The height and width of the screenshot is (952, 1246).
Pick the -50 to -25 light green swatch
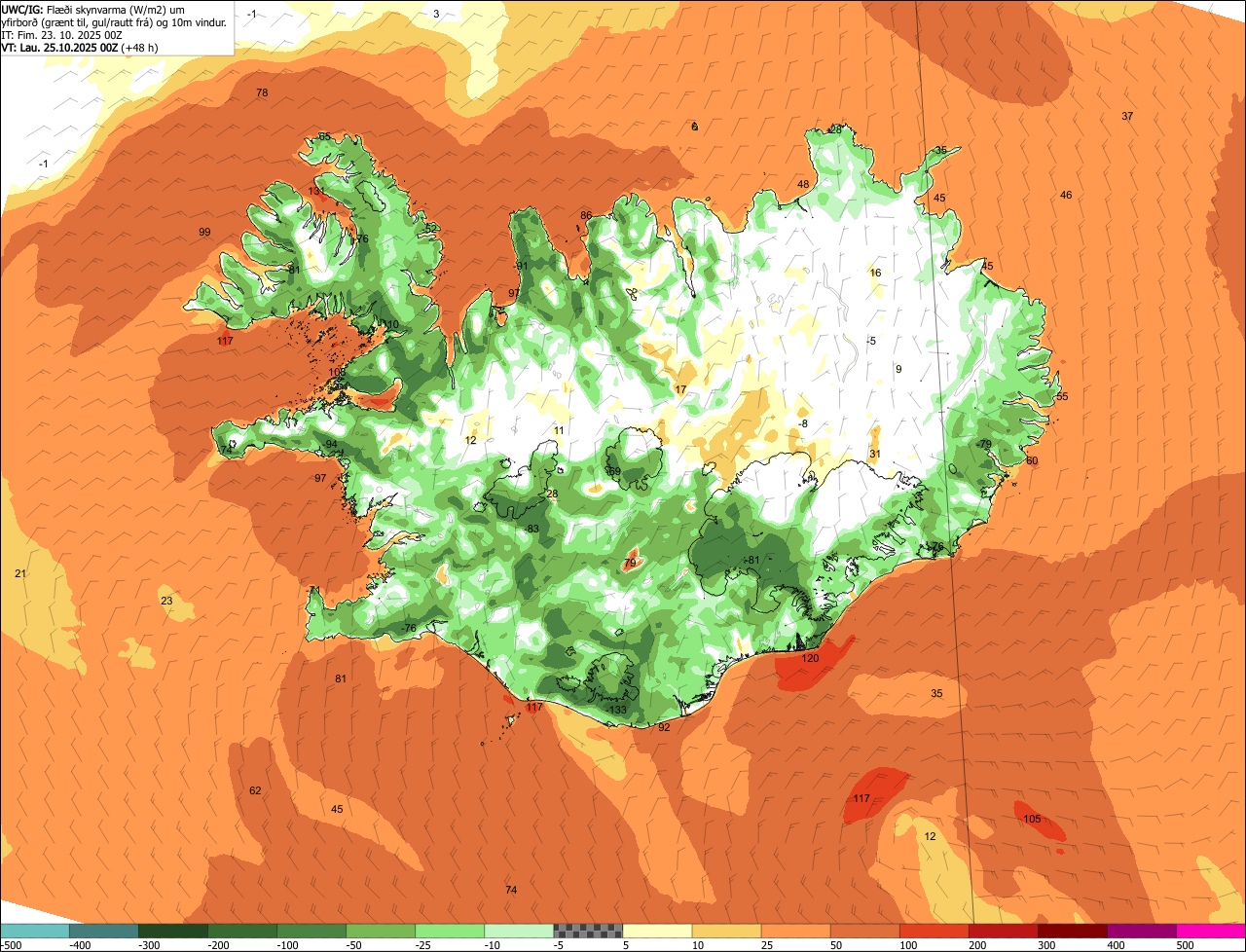click(x=381, y=931)
